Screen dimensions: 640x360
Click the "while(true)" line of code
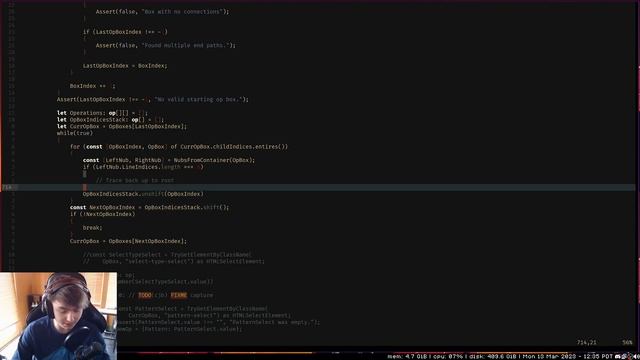pos(75,133)
